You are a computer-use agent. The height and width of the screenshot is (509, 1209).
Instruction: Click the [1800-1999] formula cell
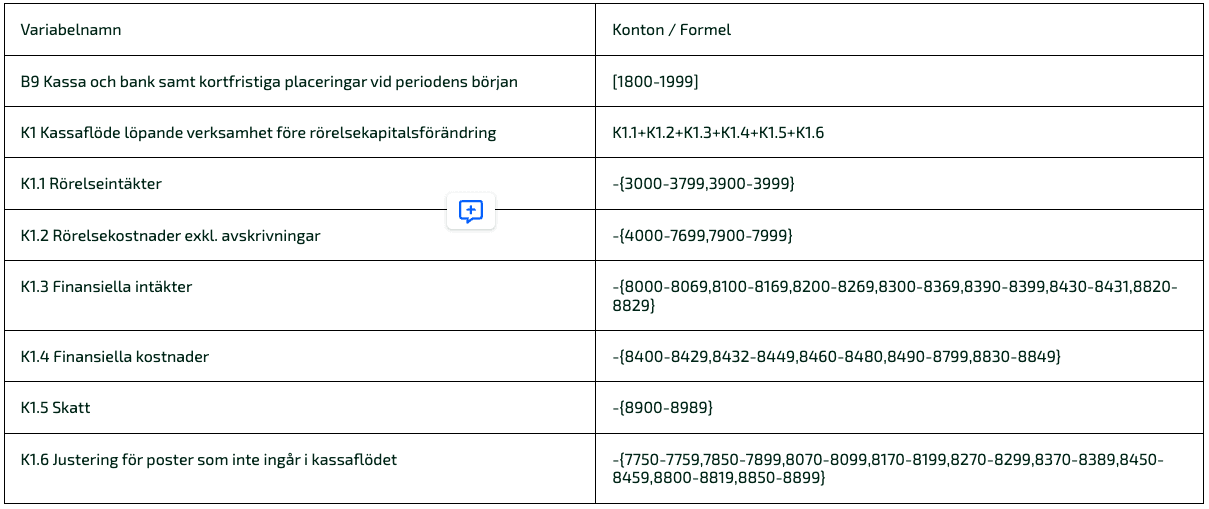(899, 81)
